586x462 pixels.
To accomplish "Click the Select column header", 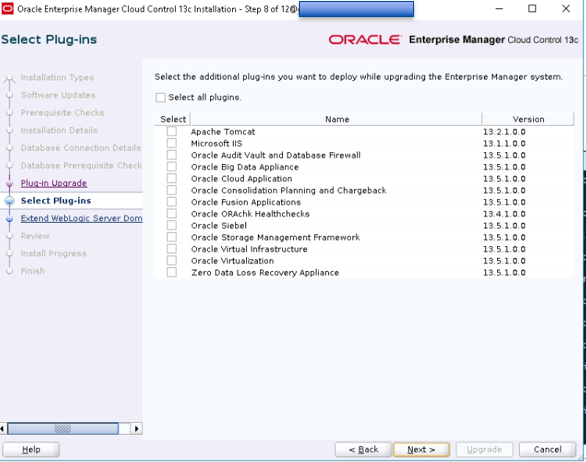I will click(173, 119).
